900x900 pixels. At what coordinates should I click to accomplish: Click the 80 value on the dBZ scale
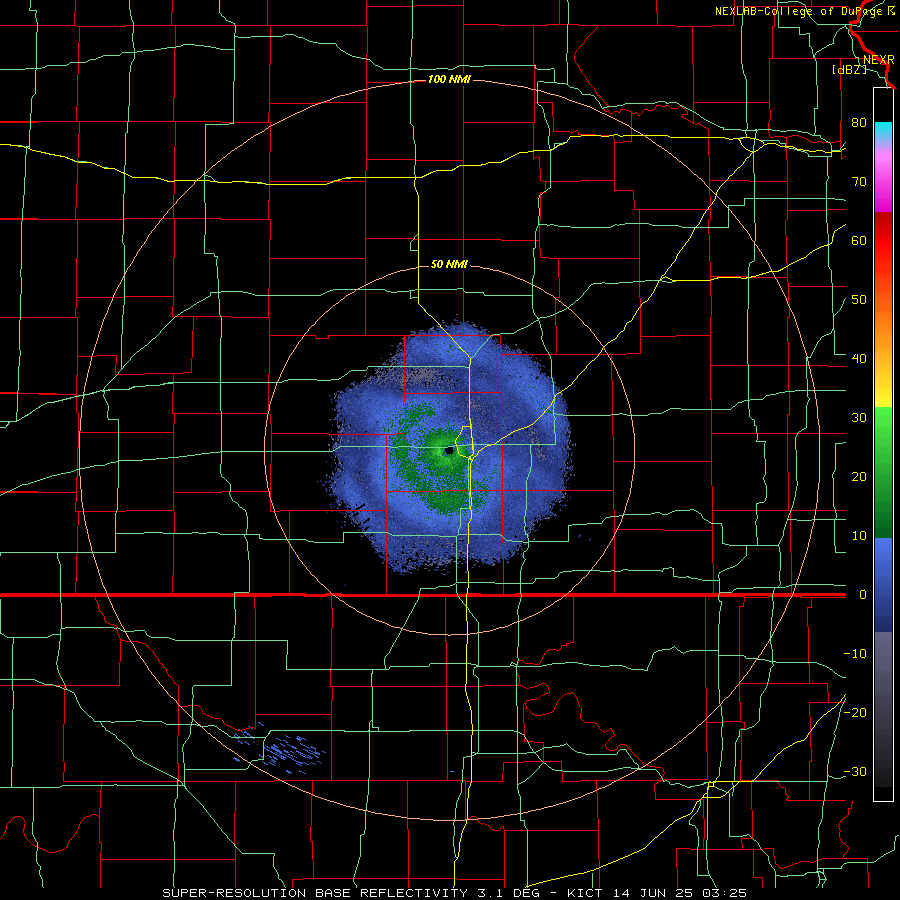(859, 122)
